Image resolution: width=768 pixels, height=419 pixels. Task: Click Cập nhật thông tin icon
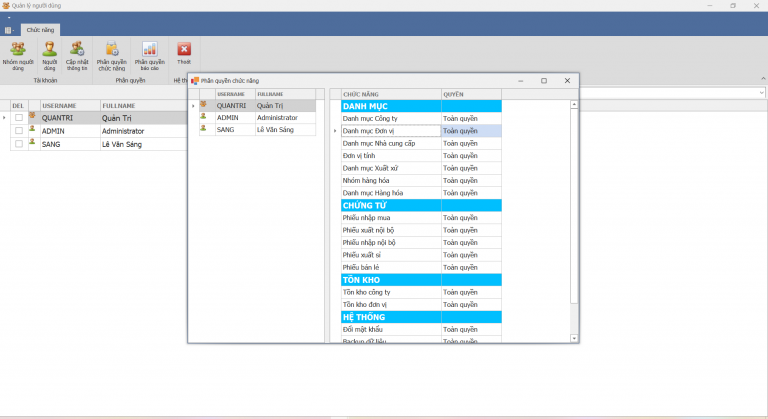tap(76, 49)
